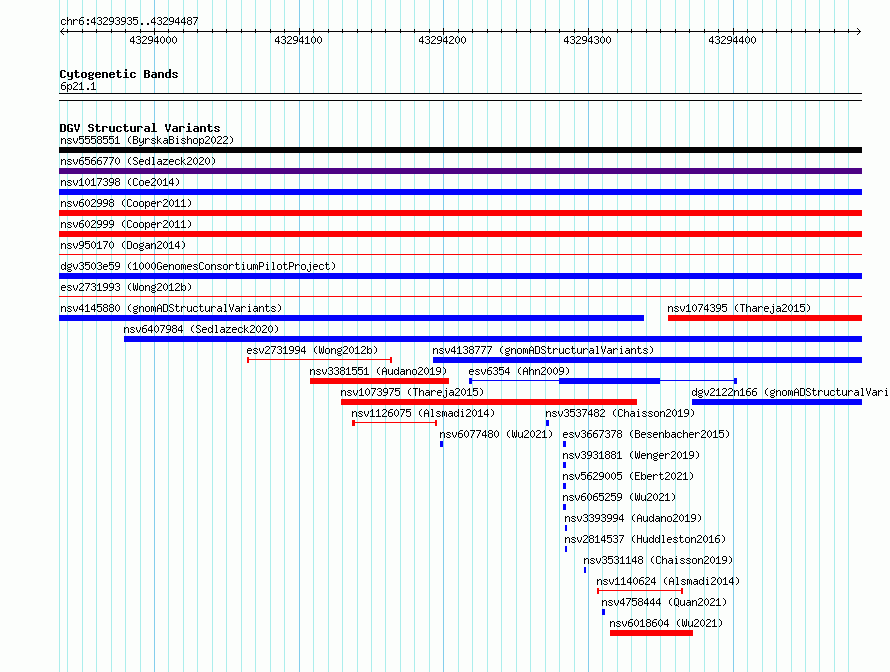
Task: Click the red nsv1074395 variant bar
Action: pyautogui.click(x=765, y=318)
